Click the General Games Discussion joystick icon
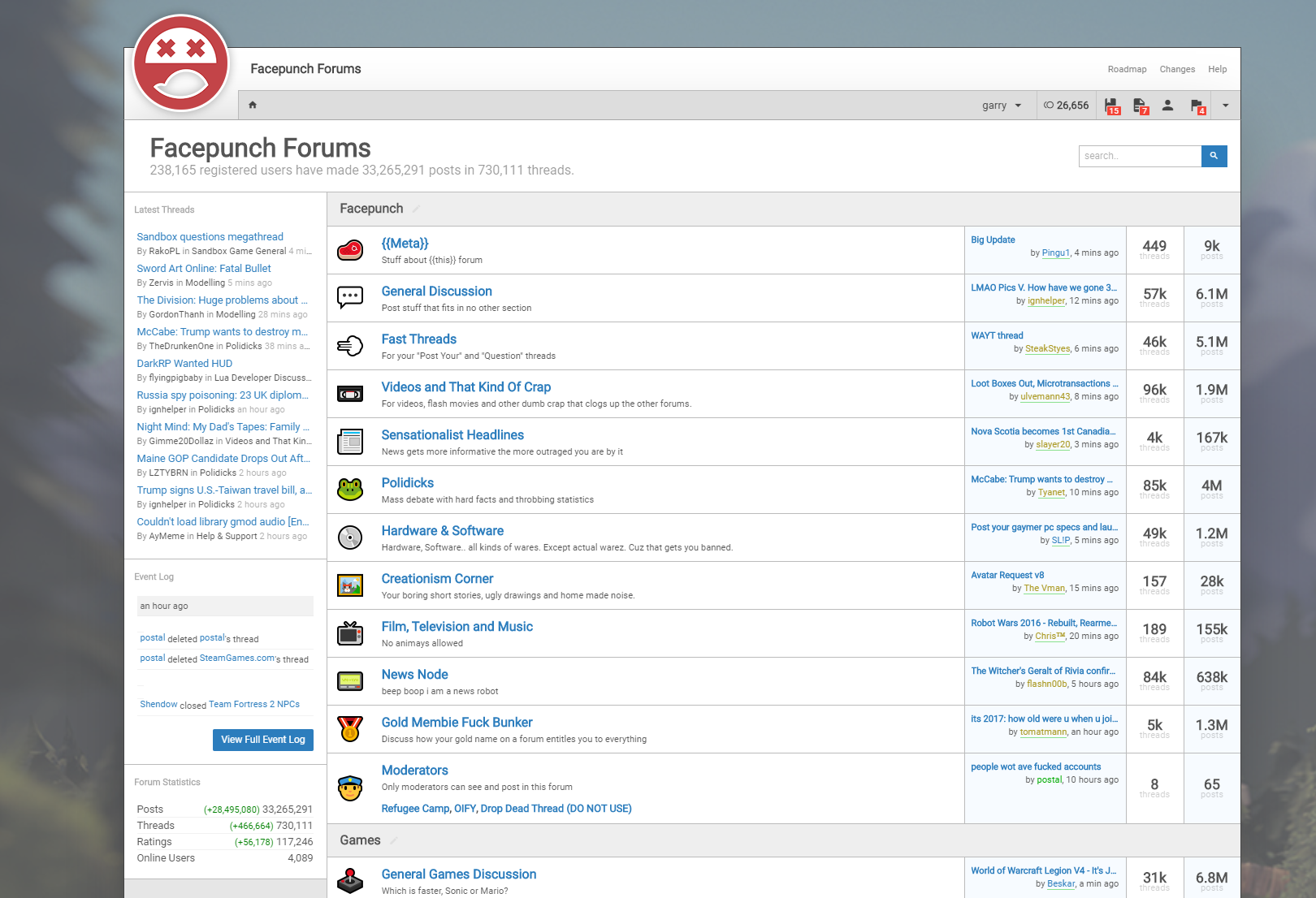The height and width of the screenshot is (898, 1316). coord(350,880)
